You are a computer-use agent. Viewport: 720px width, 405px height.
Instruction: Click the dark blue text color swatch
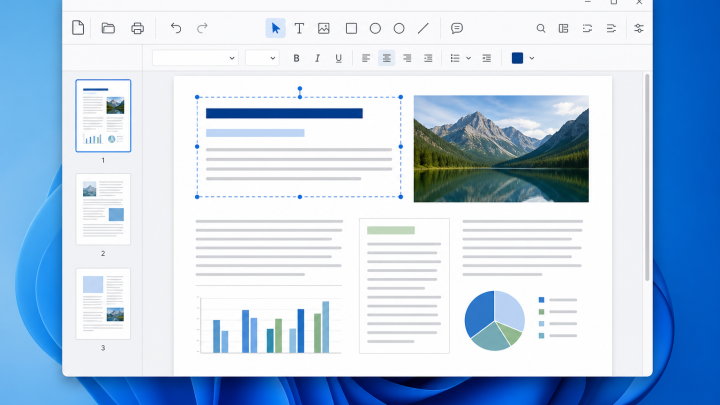pos(518,58)
